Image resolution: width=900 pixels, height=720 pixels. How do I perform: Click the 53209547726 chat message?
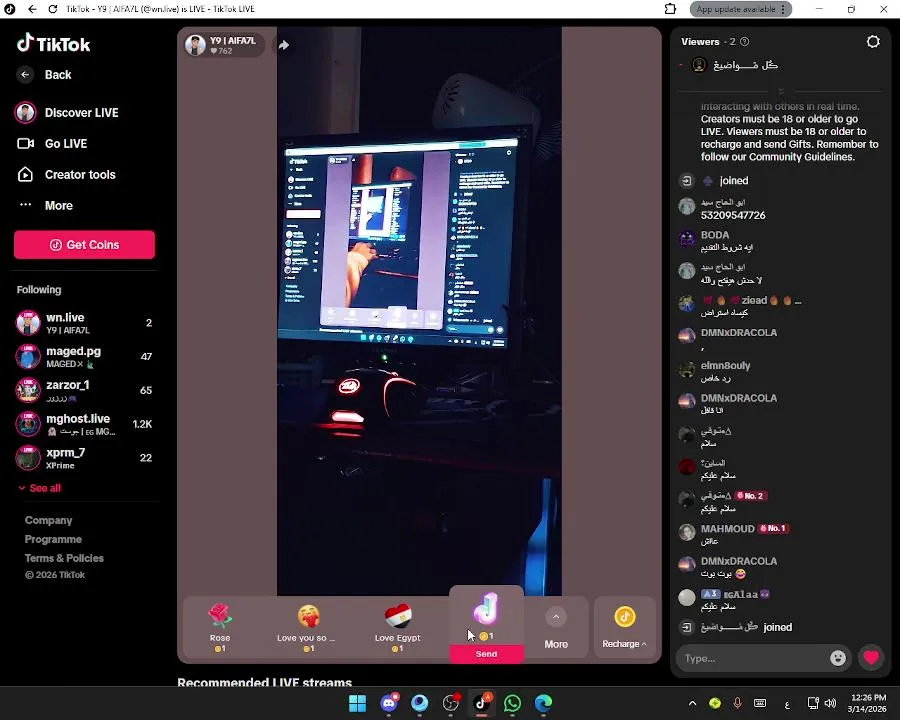pyautogui.click(x=733, y=215)
